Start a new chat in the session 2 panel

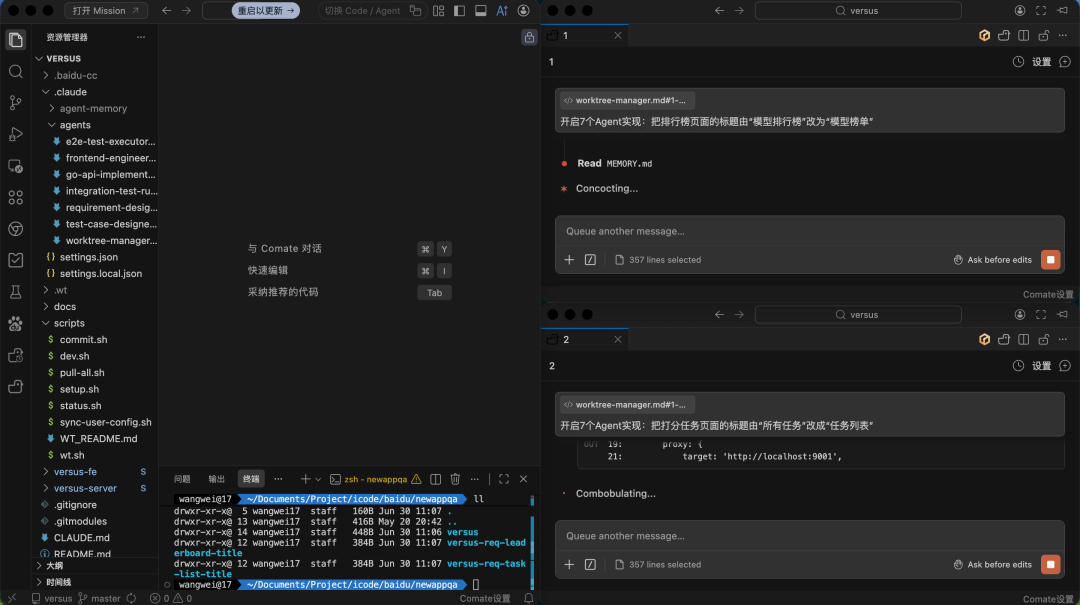pyautogui.click(x=1065, y=366)
